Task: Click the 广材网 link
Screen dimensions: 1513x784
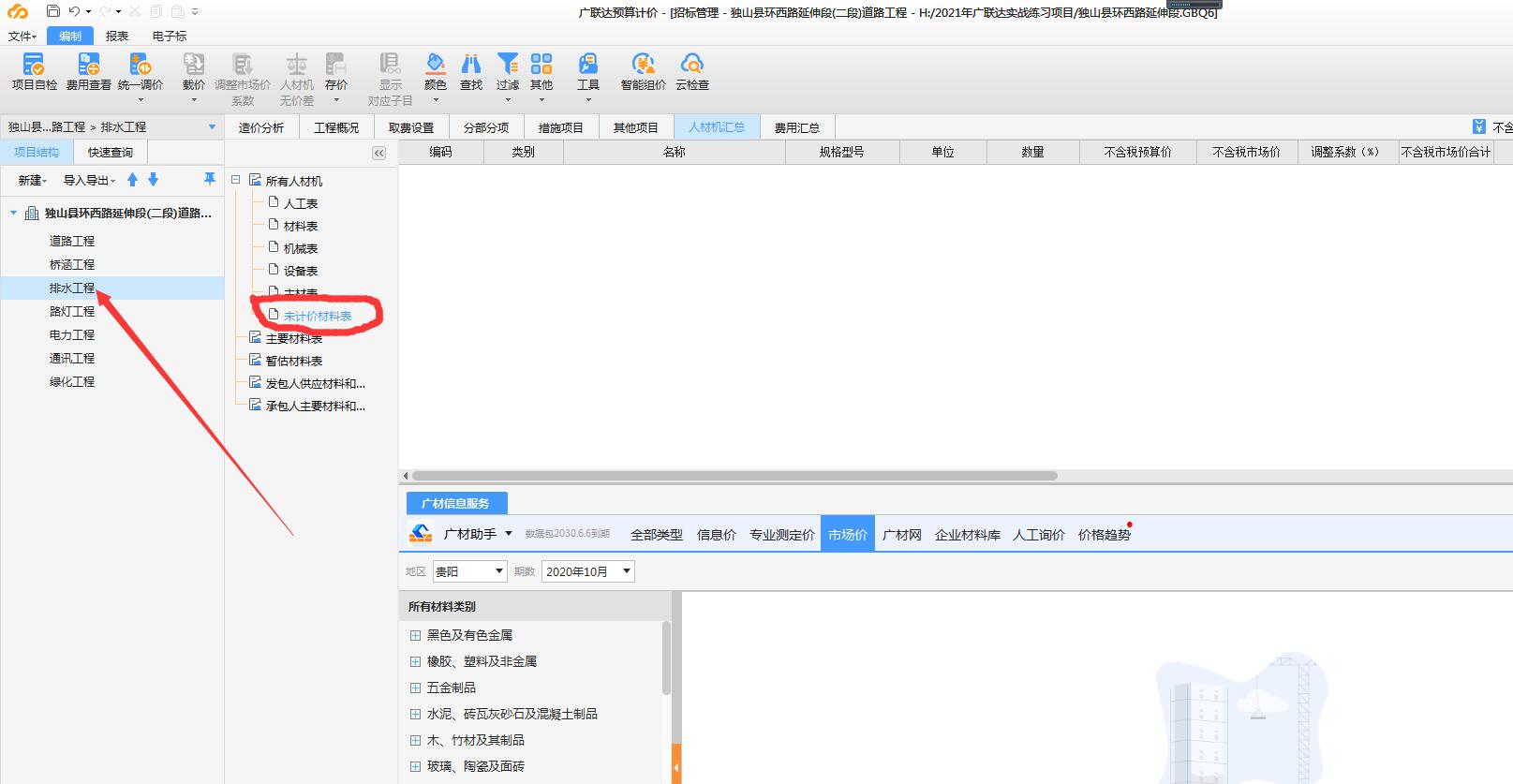Action: pyautogui.click(x=902, y=535)
